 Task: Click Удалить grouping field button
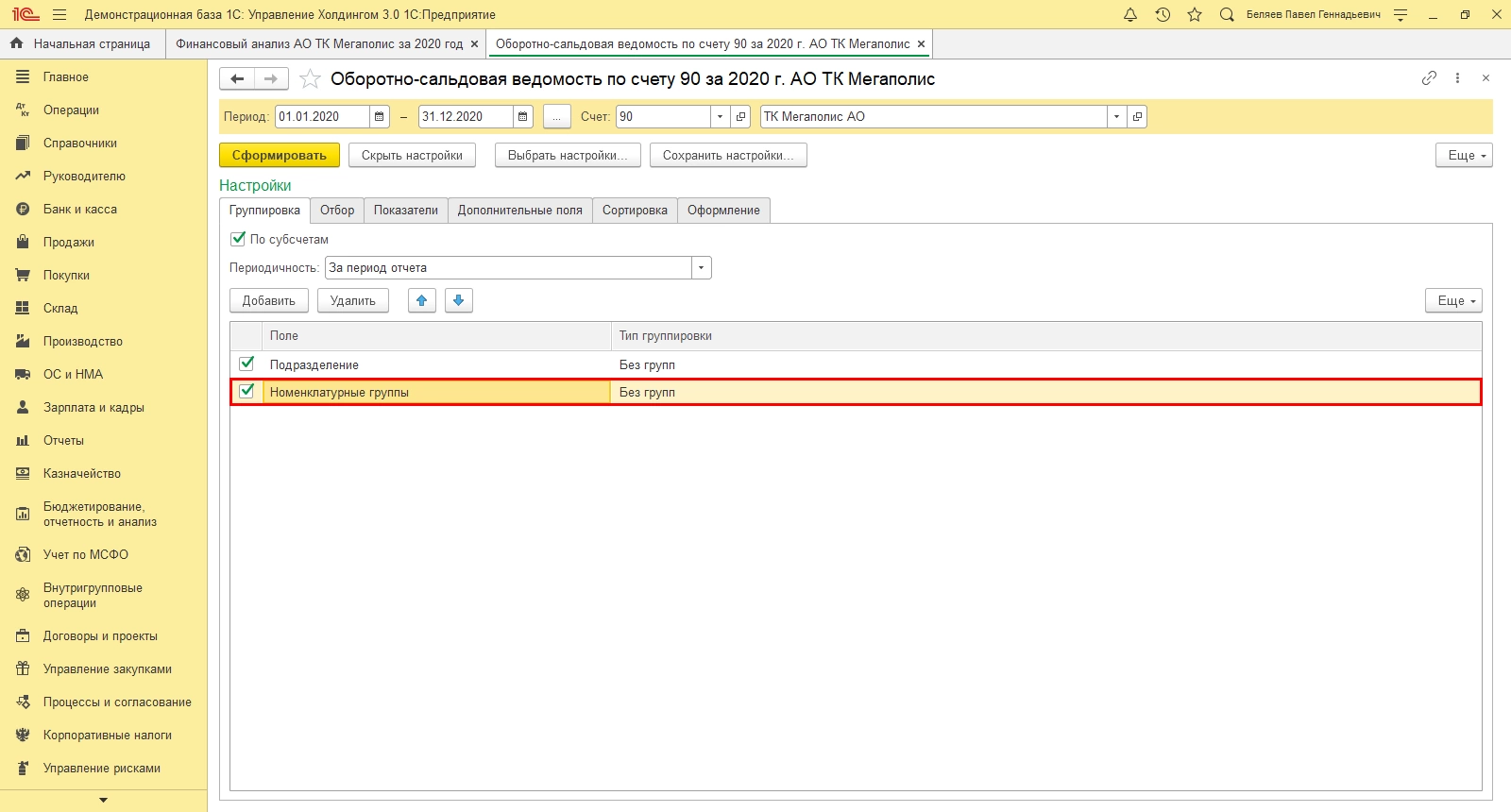[x=353, y=300]
